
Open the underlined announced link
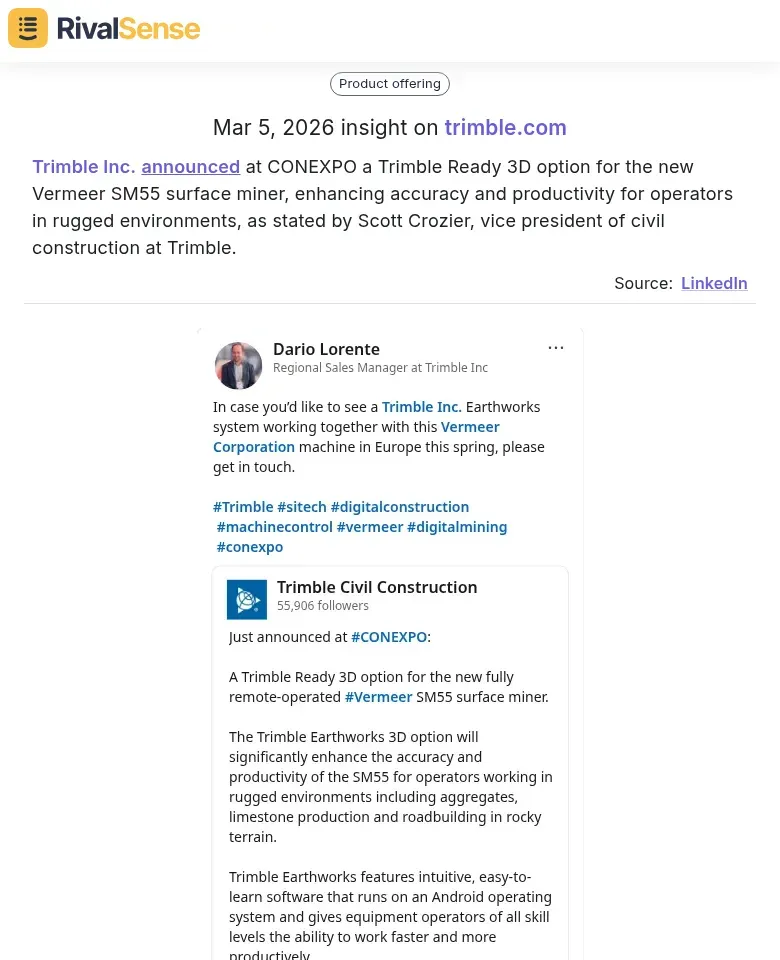[190, 167]
